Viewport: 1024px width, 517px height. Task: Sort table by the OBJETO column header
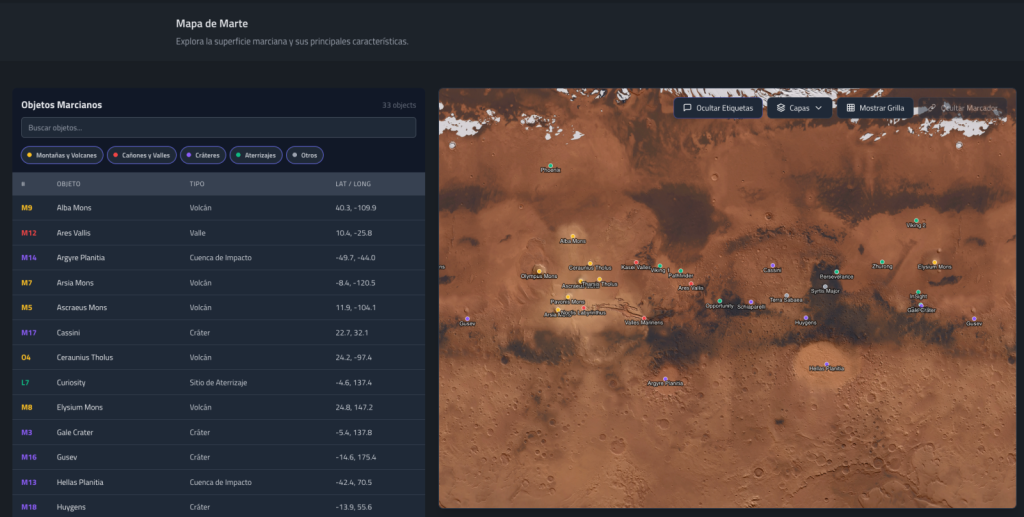tap(69, 184)
